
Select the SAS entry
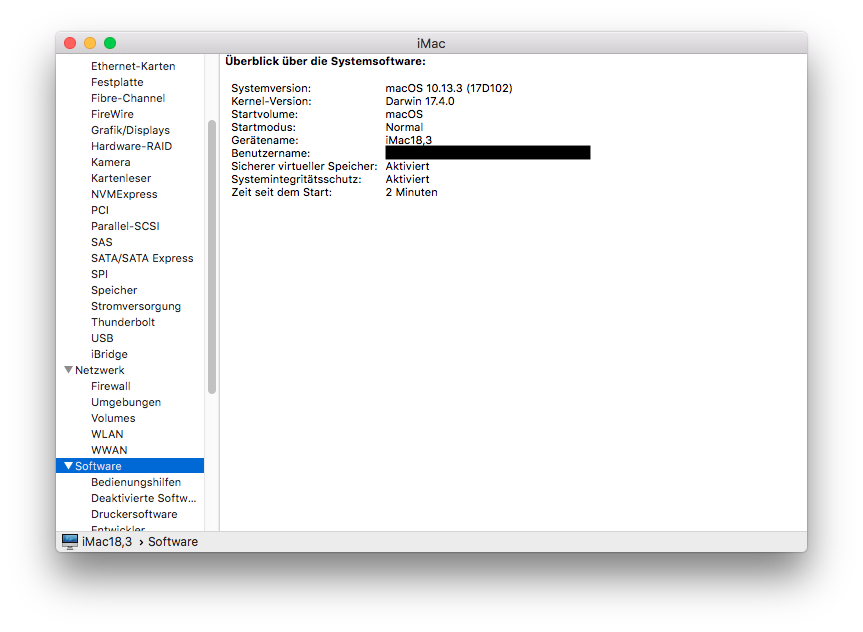click(x=101, y=242)
